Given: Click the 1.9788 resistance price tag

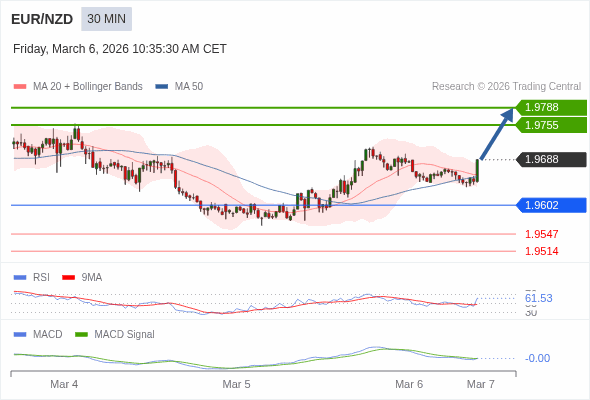Looking at the screenshot, I should tap(552, 108).
